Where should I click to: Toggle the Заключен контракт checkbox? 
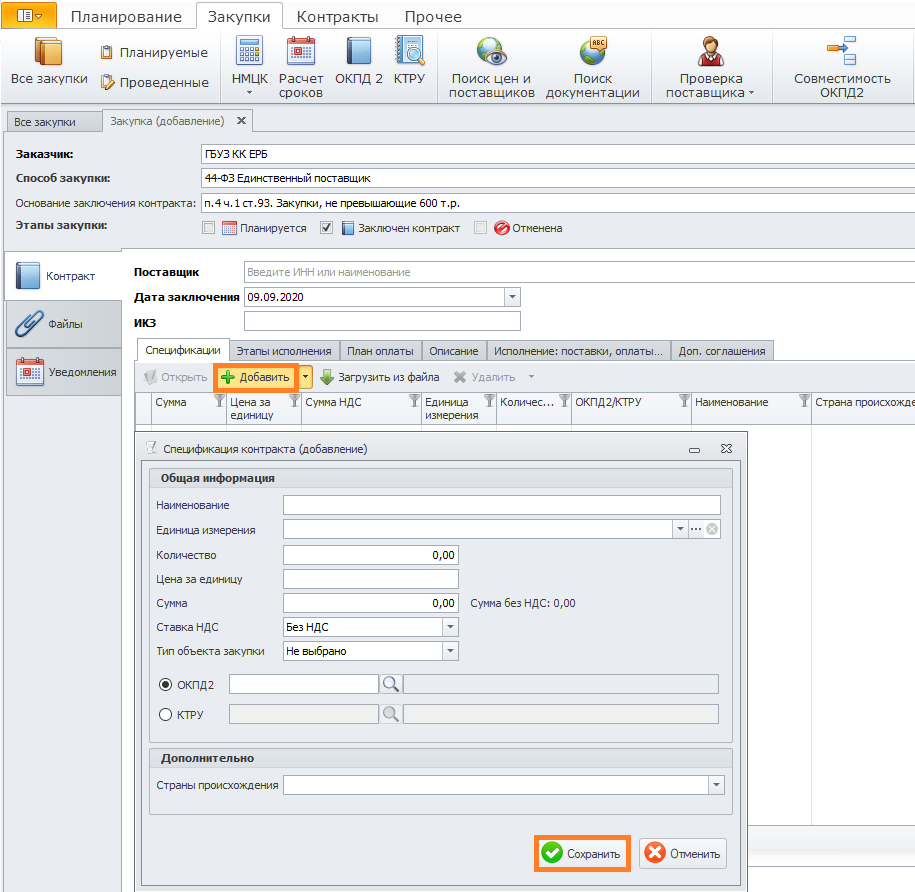pyautogui.click(x=326, y=228)
